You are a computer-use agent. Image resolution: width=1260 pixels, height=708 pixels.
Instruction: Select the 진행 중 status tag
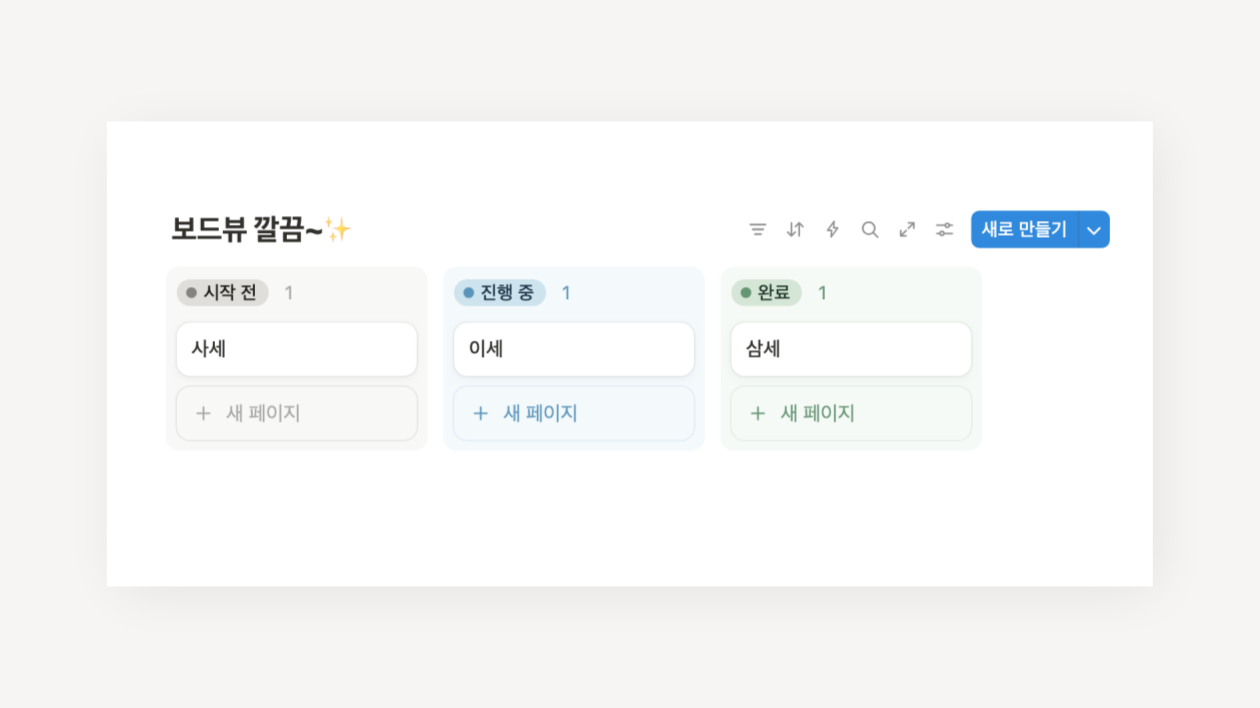tap(500, 293)
